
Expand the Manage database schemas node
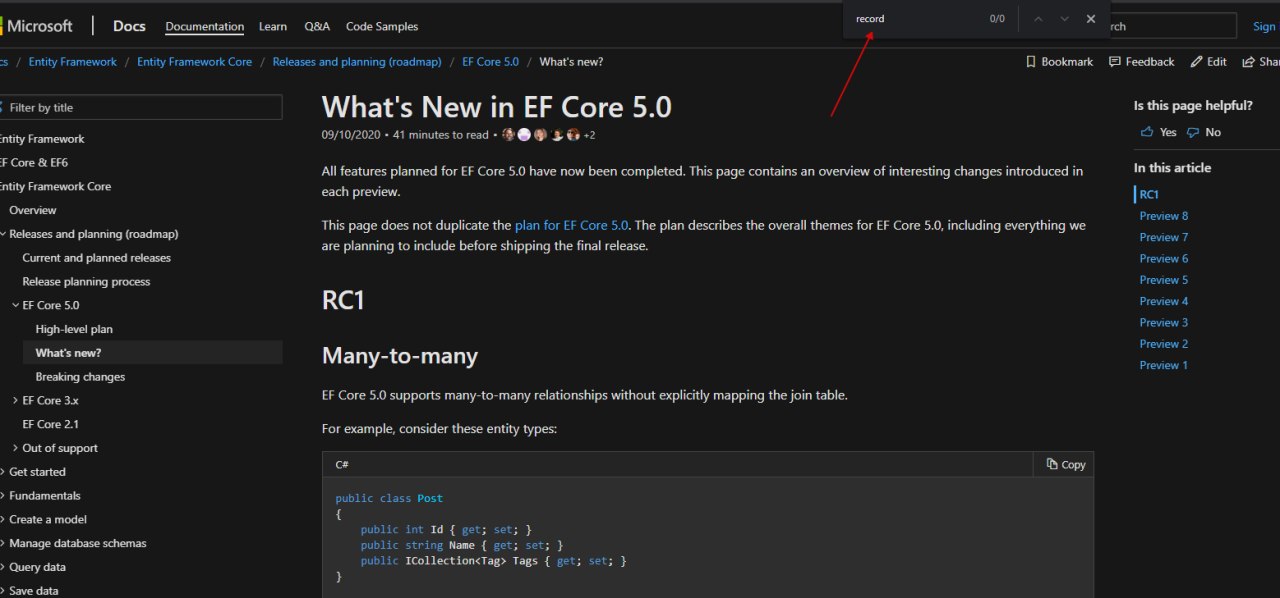point(4,544)
